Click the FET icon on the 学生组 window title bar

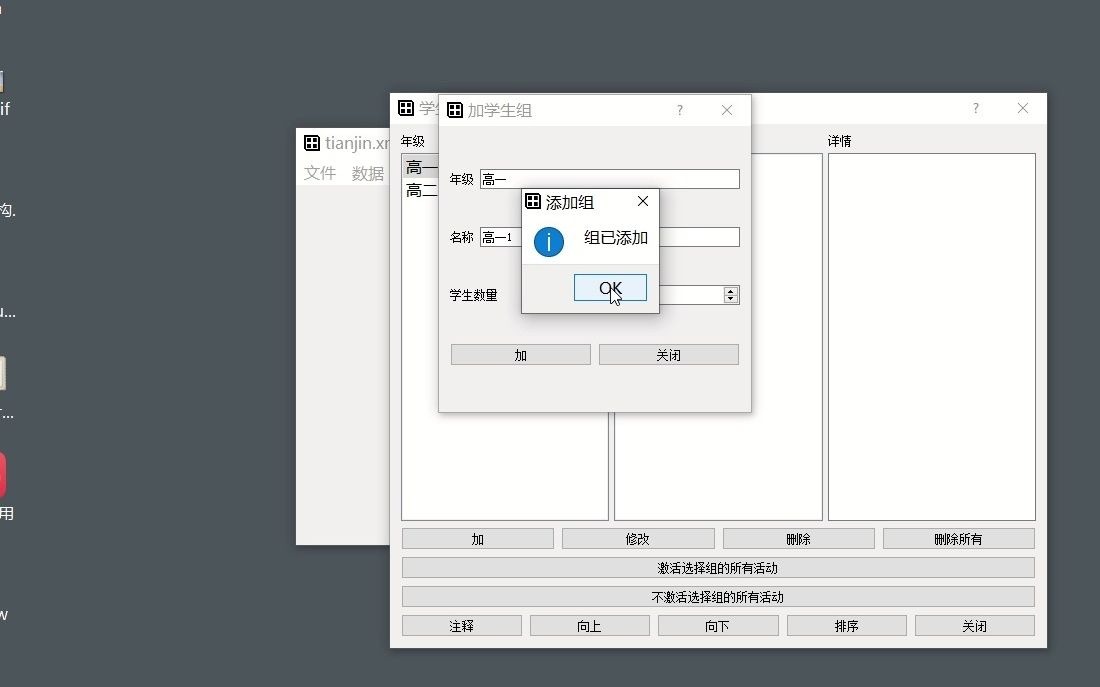406,108
